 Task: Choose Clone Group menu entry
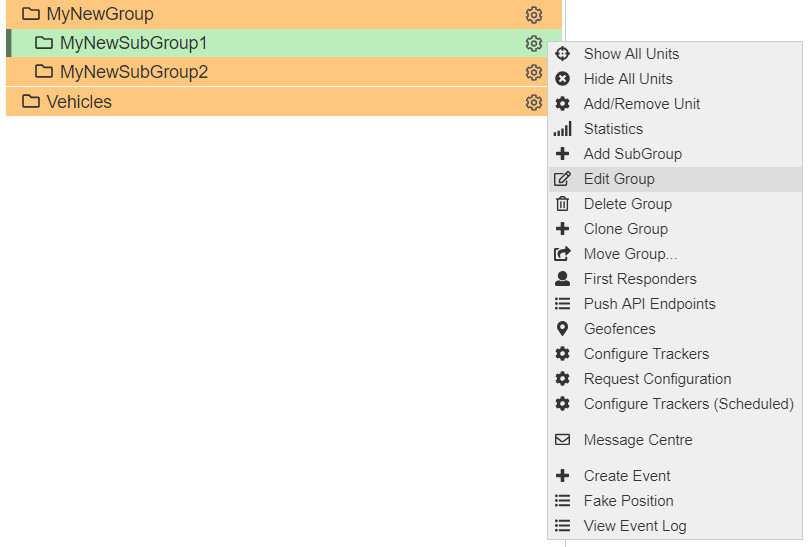click(675, 228)
